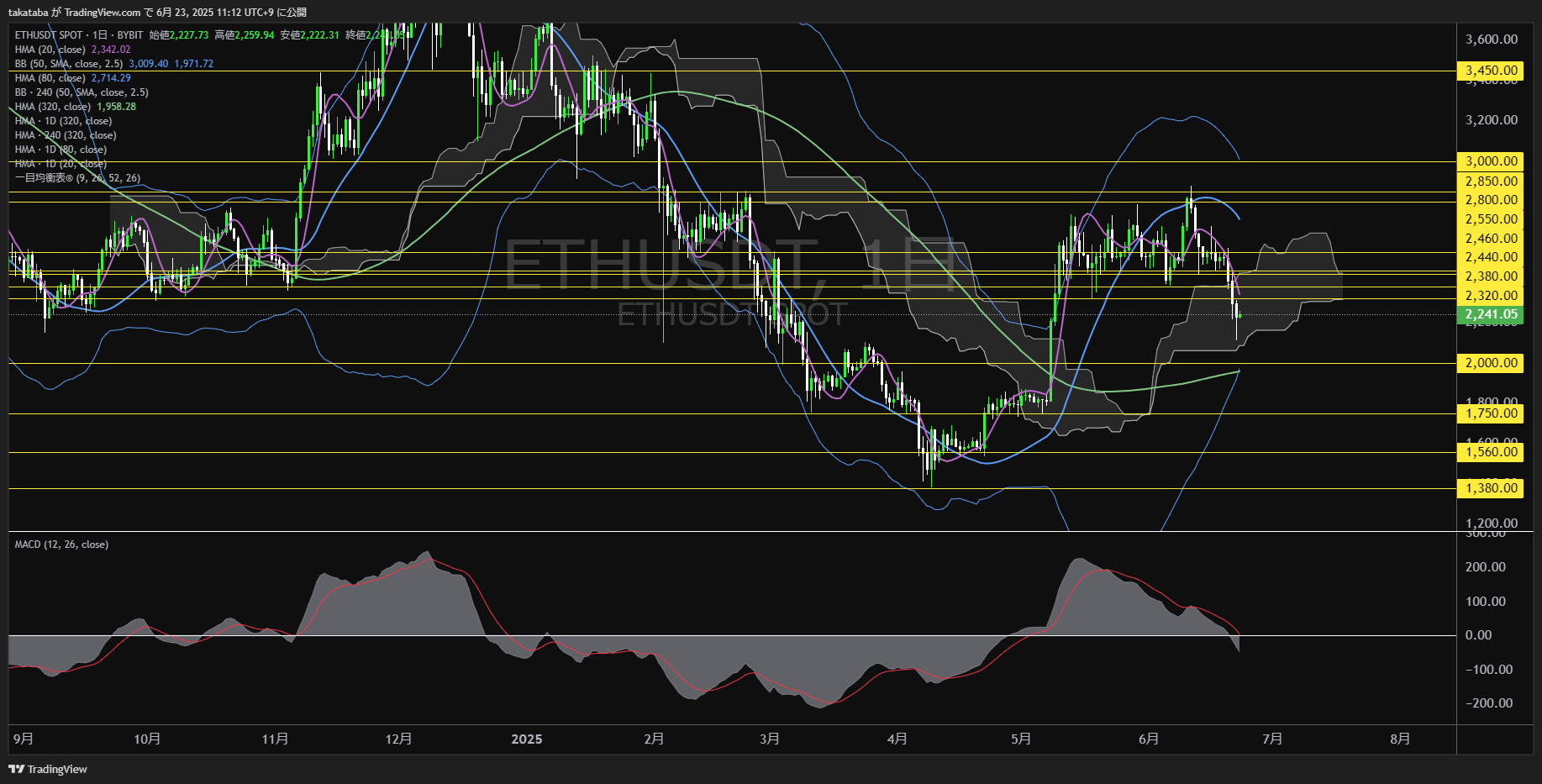Click the 3,600.00 price axis value
Image resolution: width=1542 pixels, height=784 pixels.
pos(1491,39)
